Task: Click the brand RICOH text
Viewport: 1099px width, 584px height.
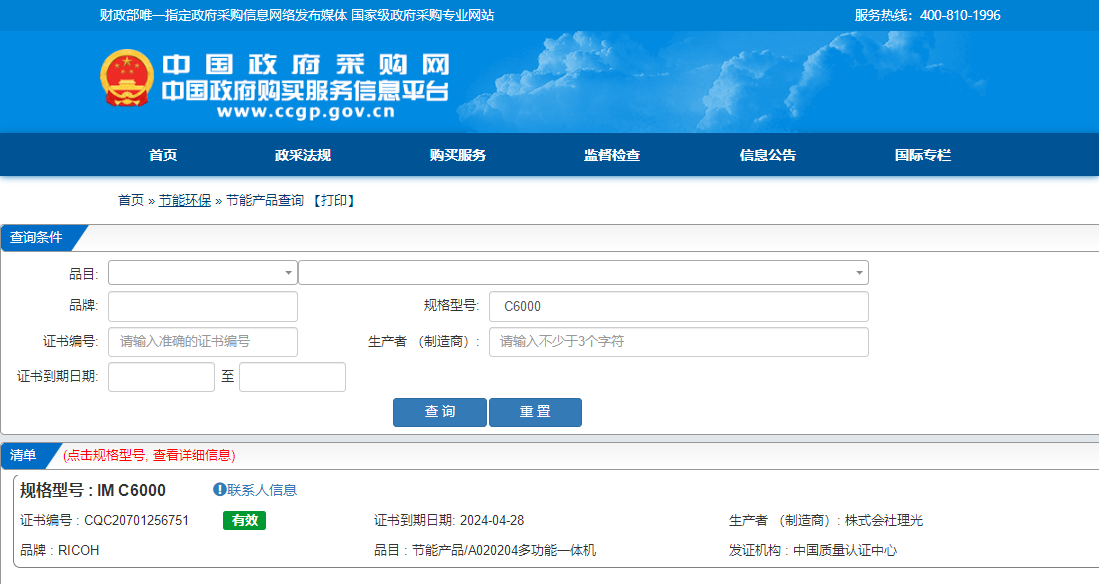Action: point(78,550)
